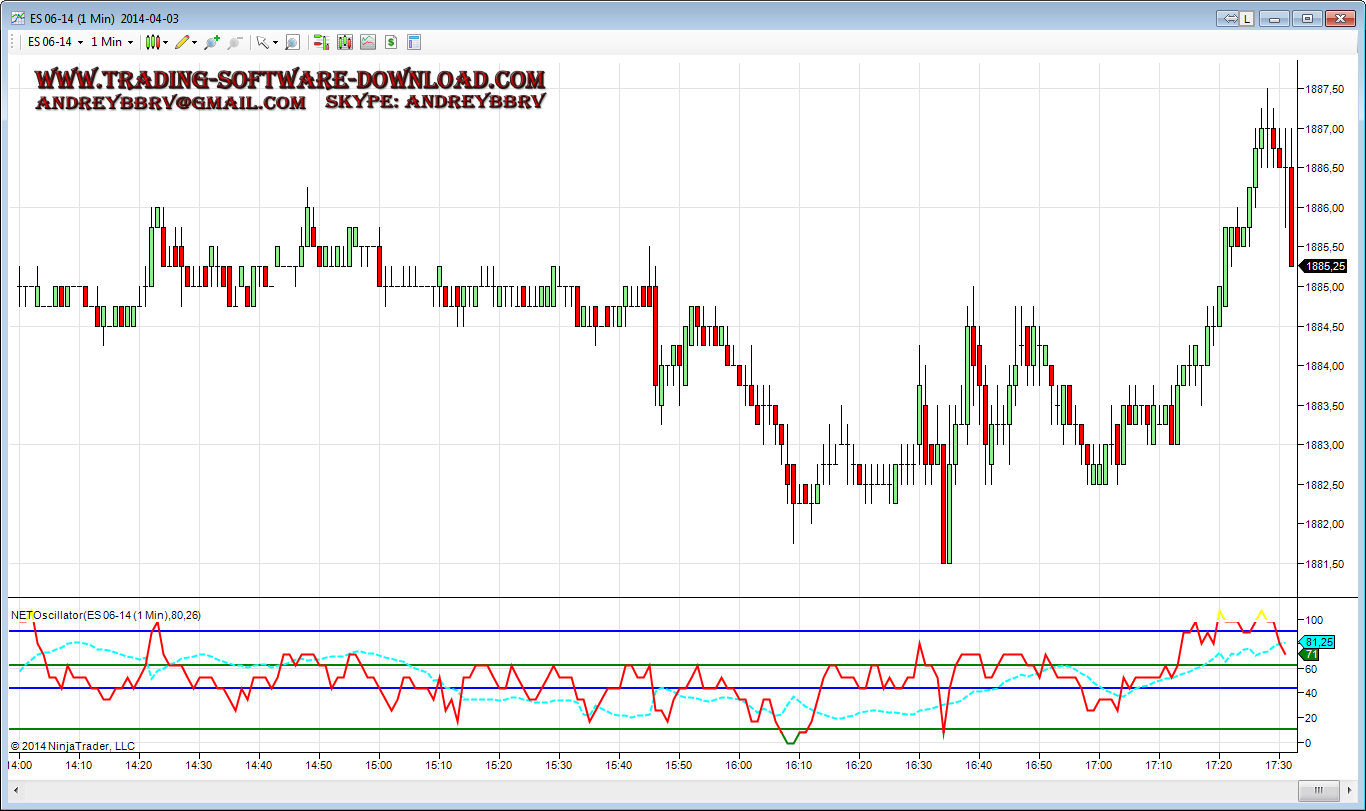Open the Strategies dollar sign icon
The width and height of the screenshot is (1366, 811).
391,42
